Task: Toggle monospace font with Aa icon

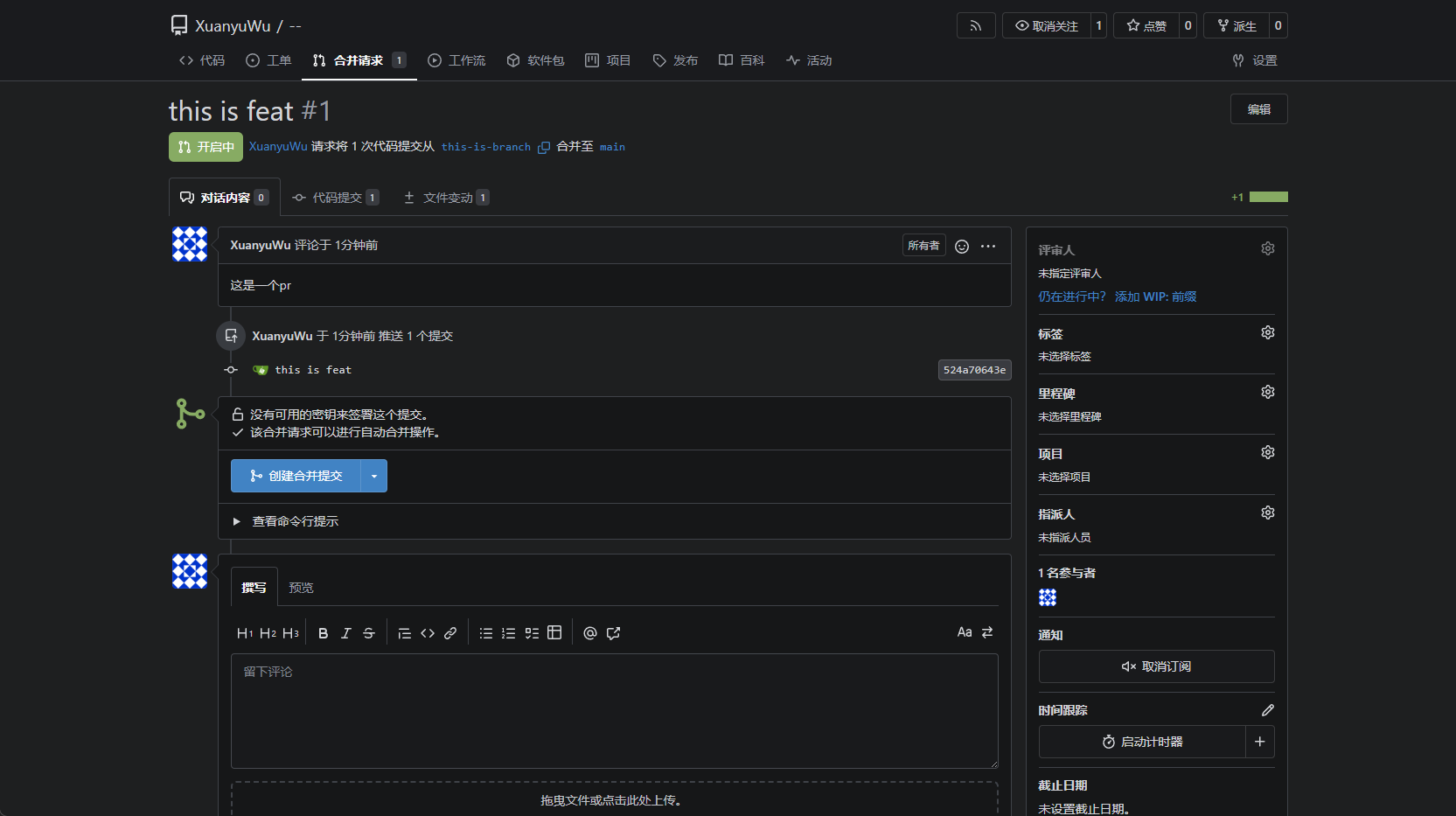Action: (x=965, y=632)
